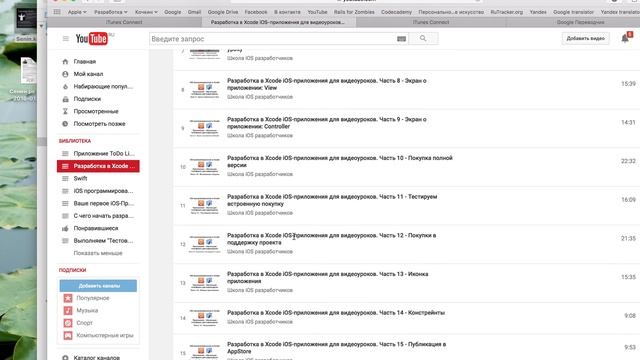640x360 pixels.
Task: Open thumbnail of video number 9
Action: click(204, 128)
